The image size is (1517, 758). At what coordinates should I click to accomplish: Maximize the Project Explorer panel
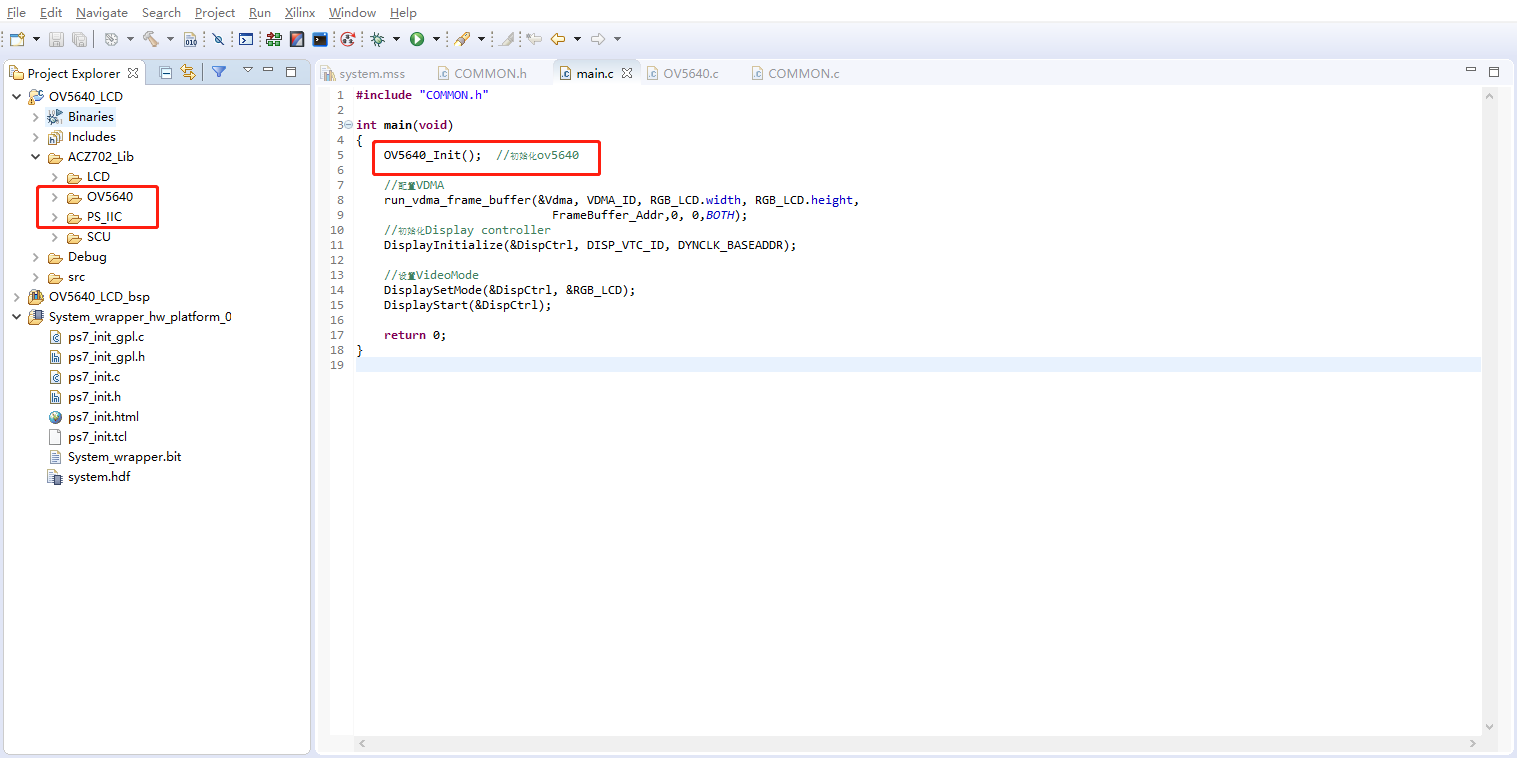tap(291, 72)
